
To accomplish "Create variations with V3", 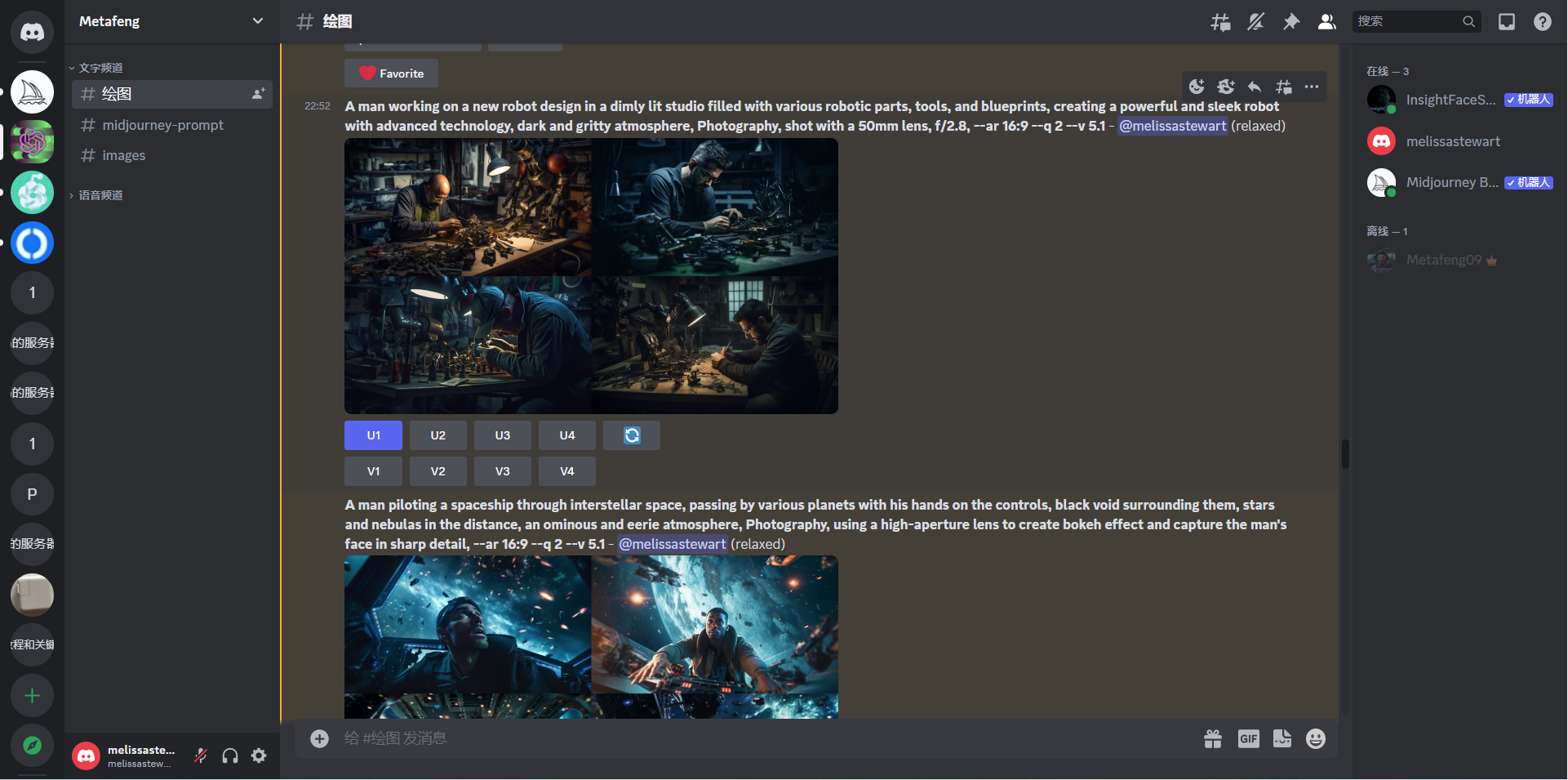I will [x=503, y=471].
